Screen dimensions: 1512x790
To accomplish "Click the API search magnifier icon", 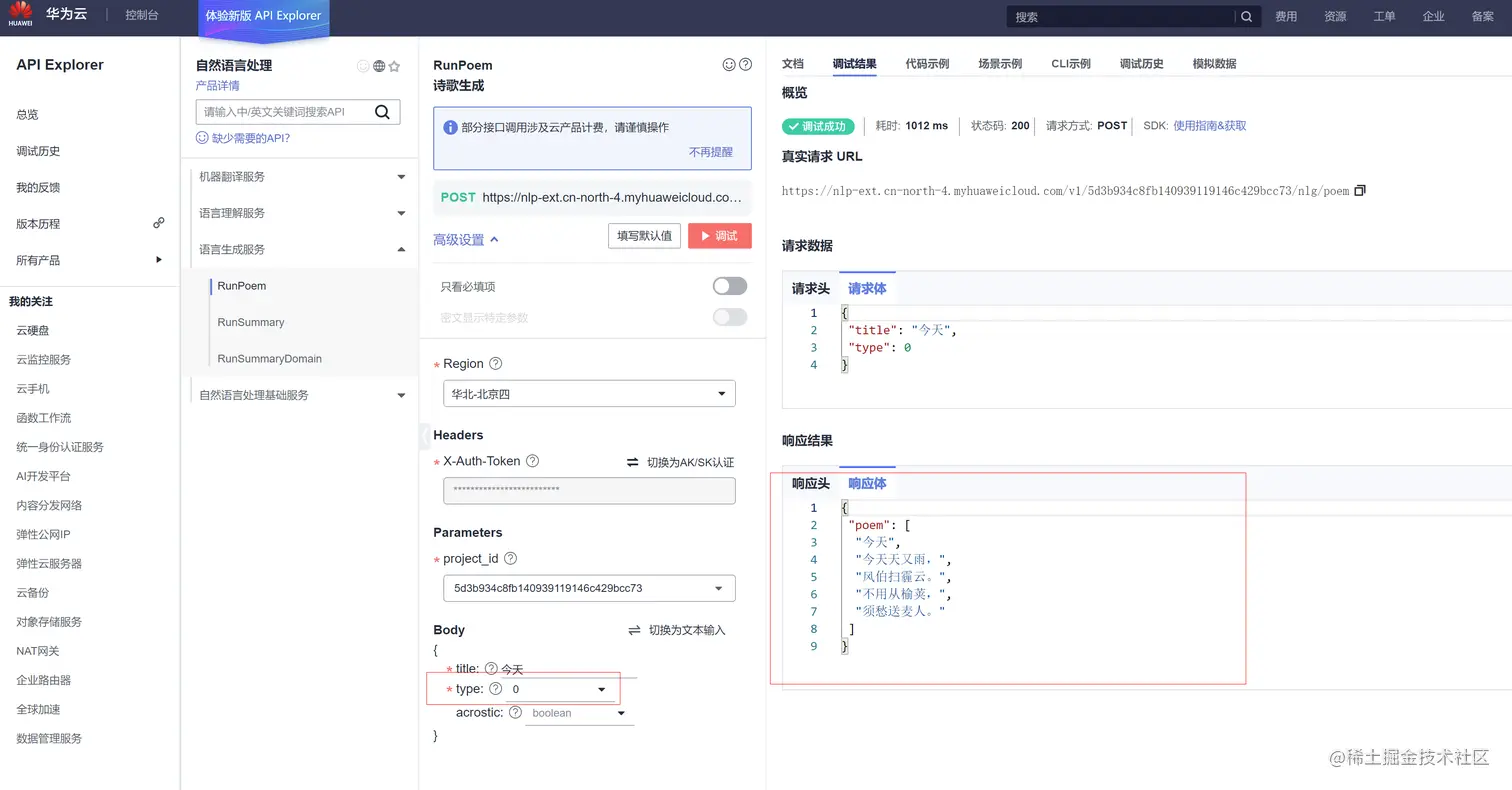I will [382, 112].
